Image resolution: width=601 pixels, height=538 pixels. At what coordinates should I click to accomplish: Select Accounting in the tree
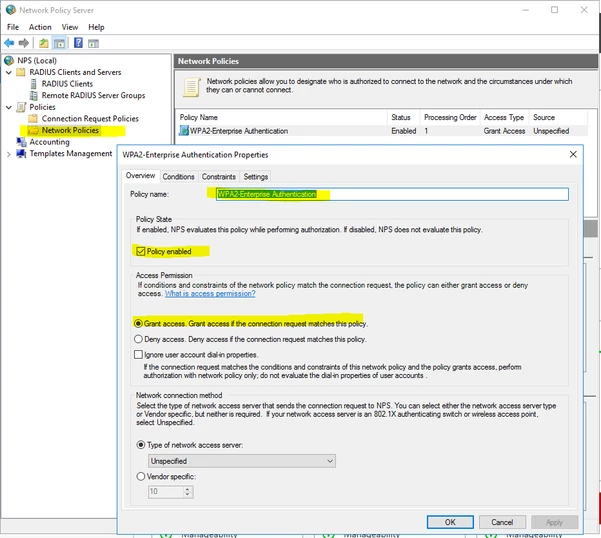(x=49, y=142)
